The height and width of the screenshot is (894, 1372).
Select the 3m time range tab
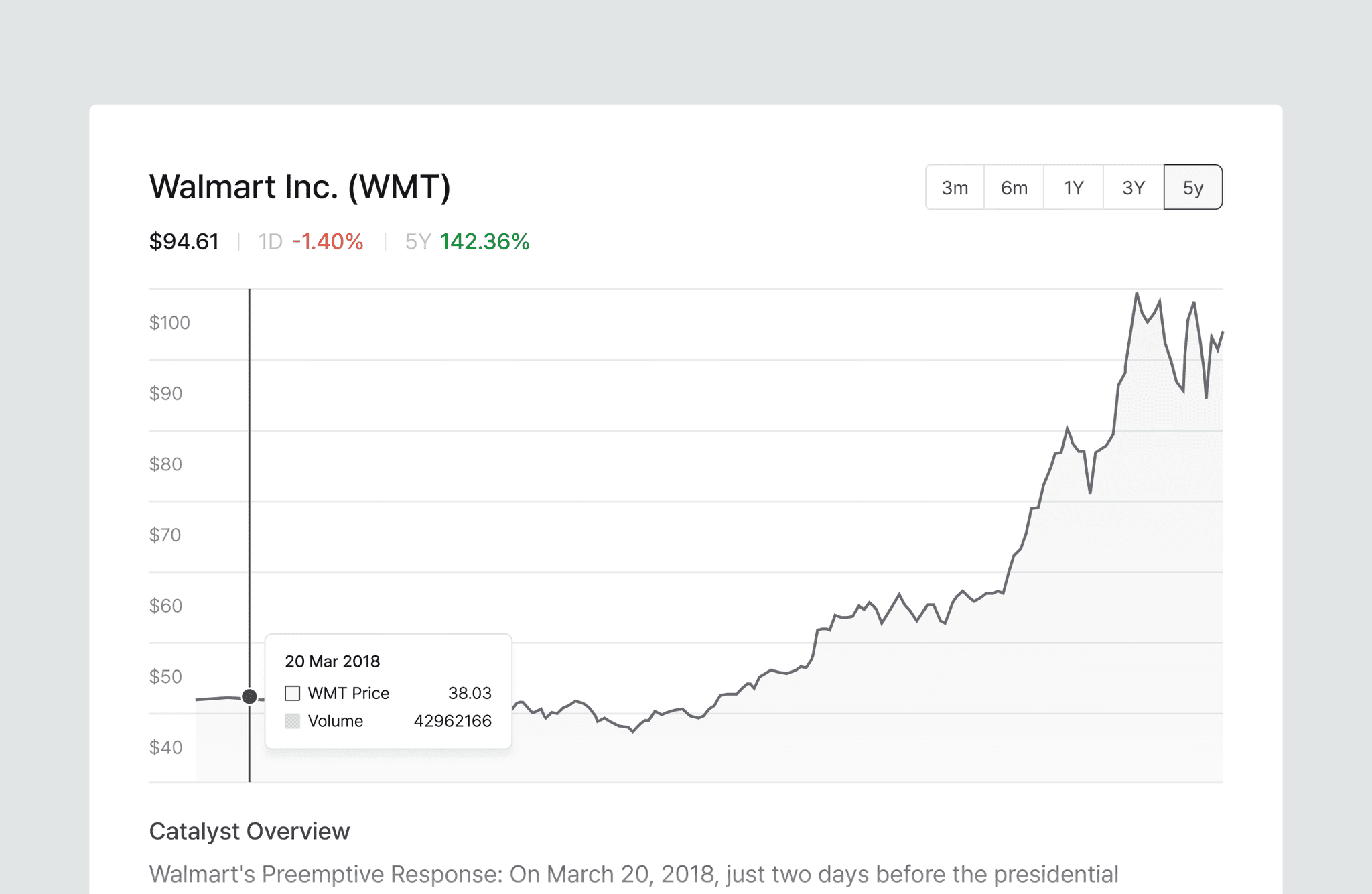pyautogui.click(x=955, y=188)
